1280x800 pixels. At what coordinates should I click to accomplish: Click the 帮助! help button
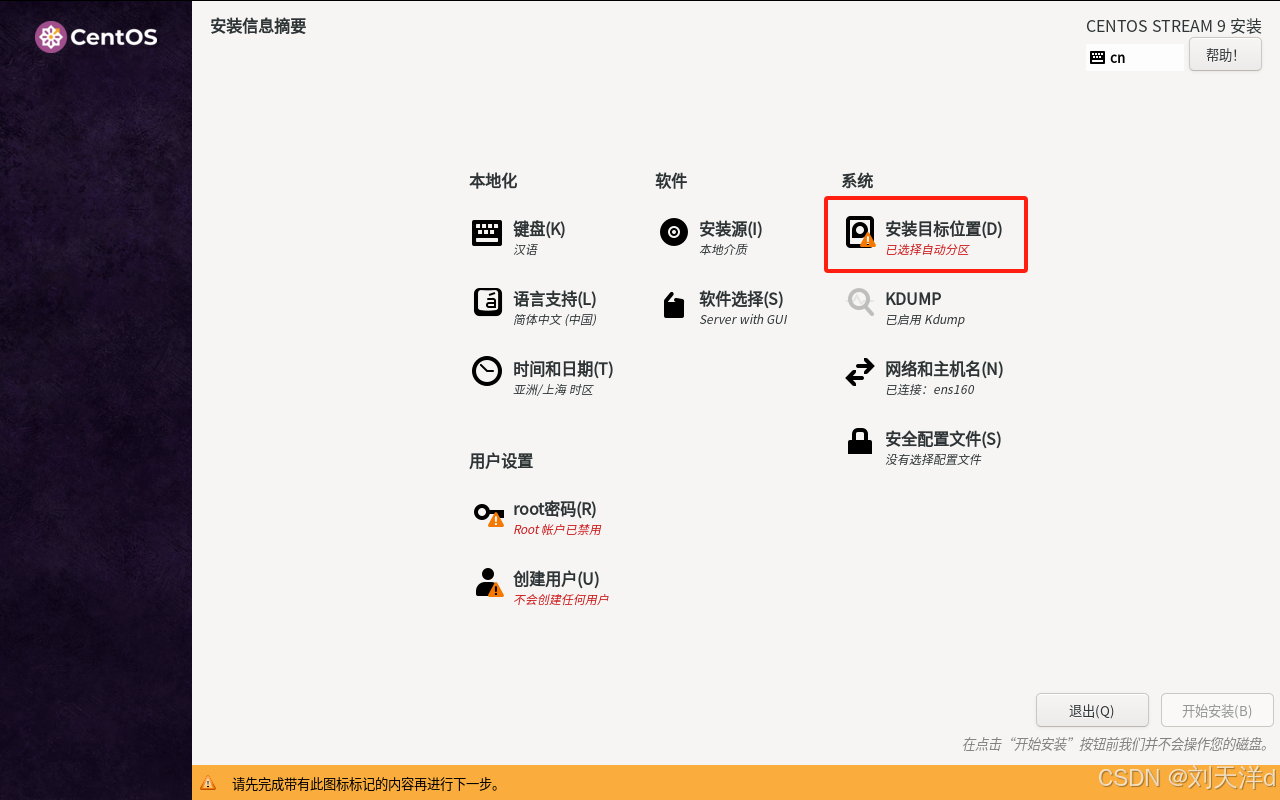(1225, 55)
